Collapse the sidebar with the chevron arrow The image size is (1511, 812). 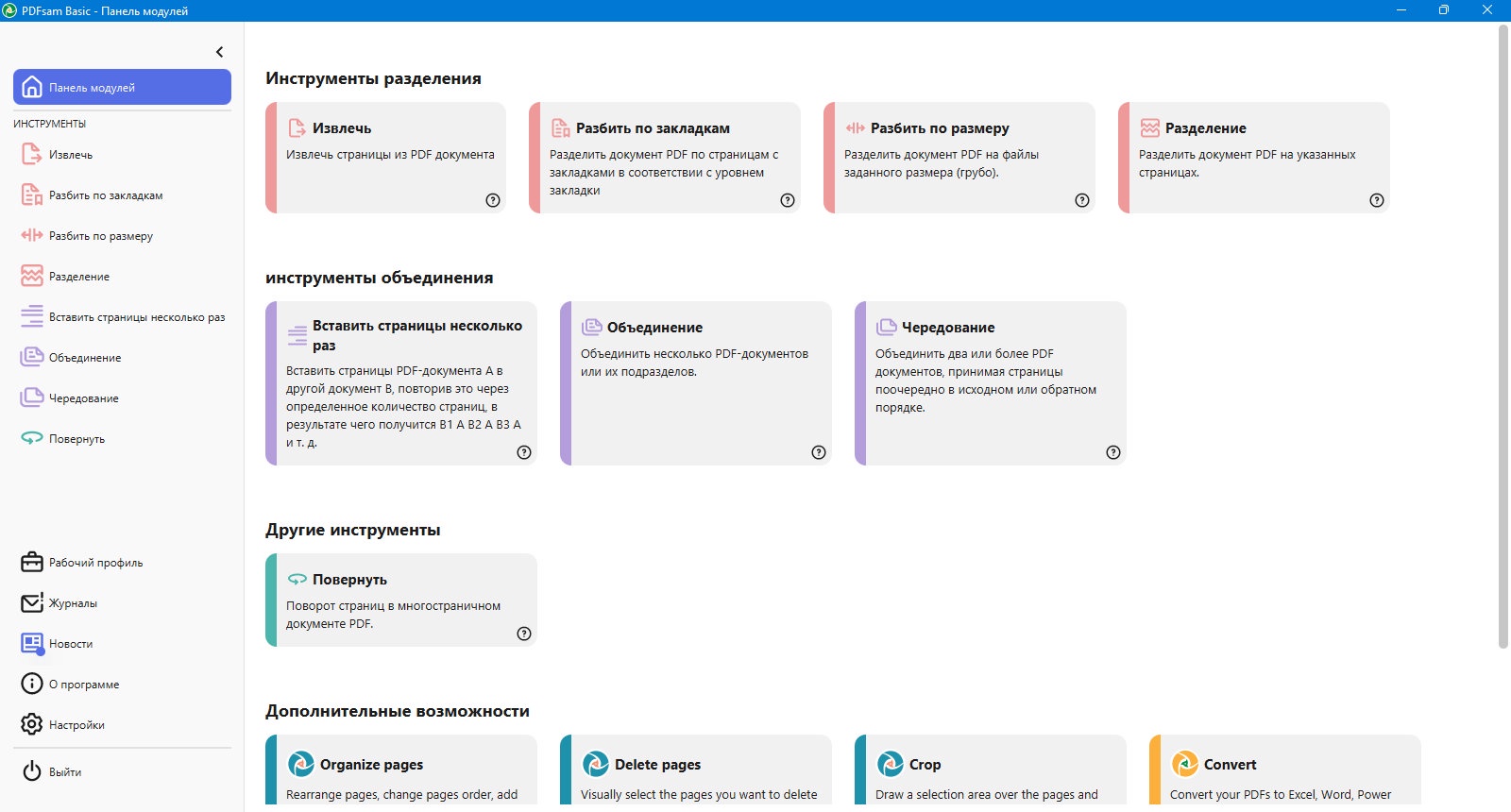[x=220, y=52]
